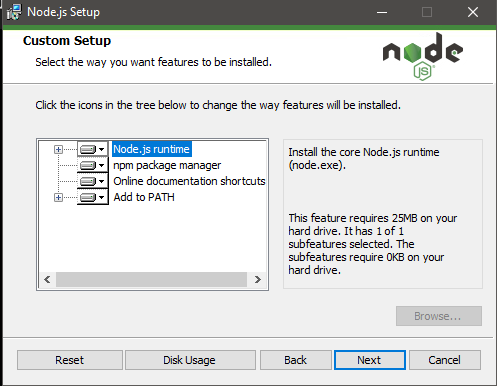497x386 pixels.
Task: Click the Reset button
Action: 70,360
